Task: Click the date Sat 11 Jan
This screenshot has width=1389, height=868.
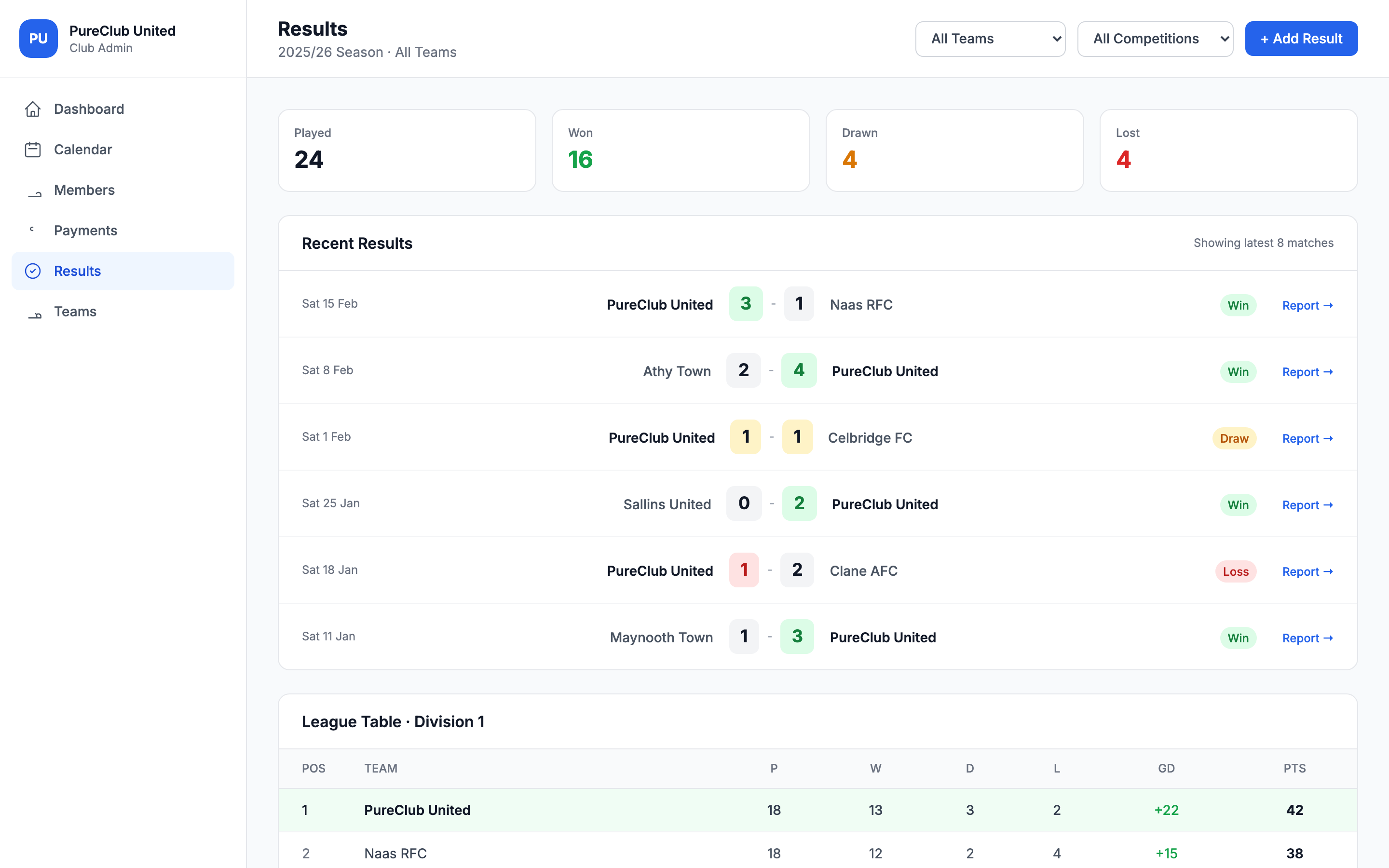Action: (328, 637)
